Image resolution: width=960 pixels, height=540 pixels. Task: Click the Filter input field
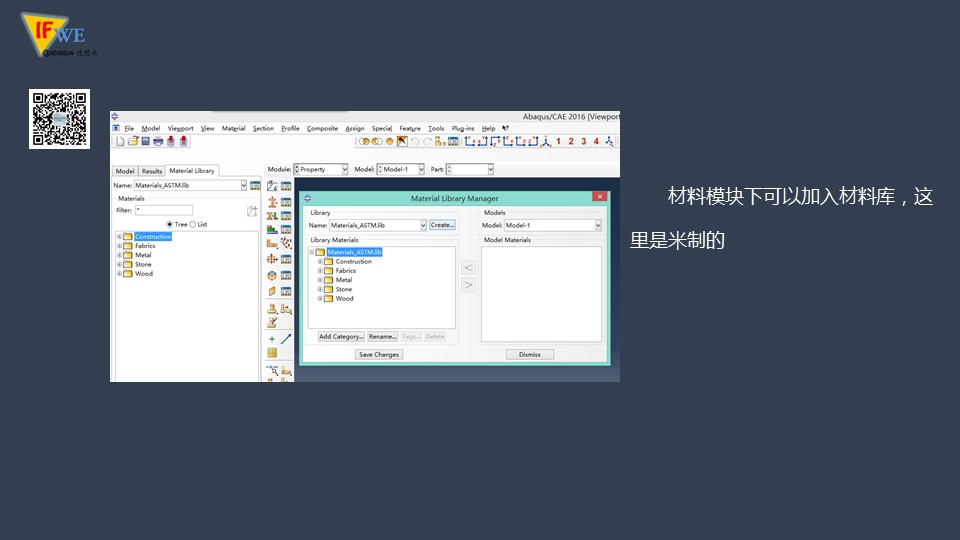pos(163,210)
